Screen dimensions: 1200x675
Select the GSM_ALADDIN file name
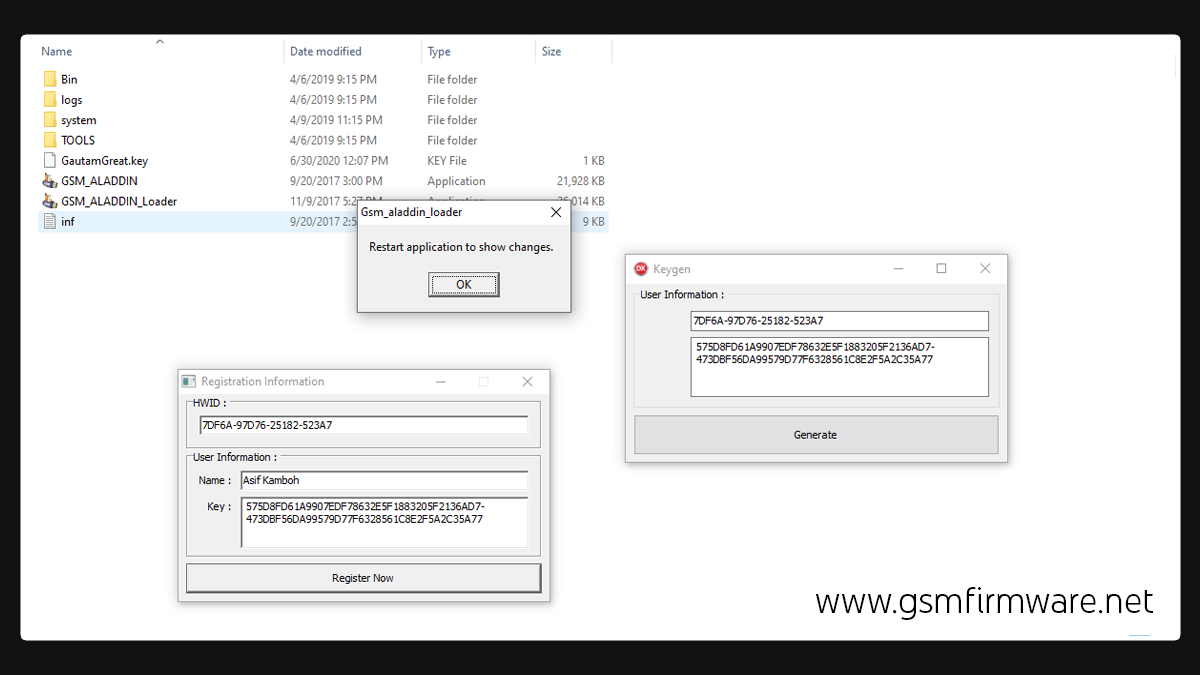[x=99, y=181]
